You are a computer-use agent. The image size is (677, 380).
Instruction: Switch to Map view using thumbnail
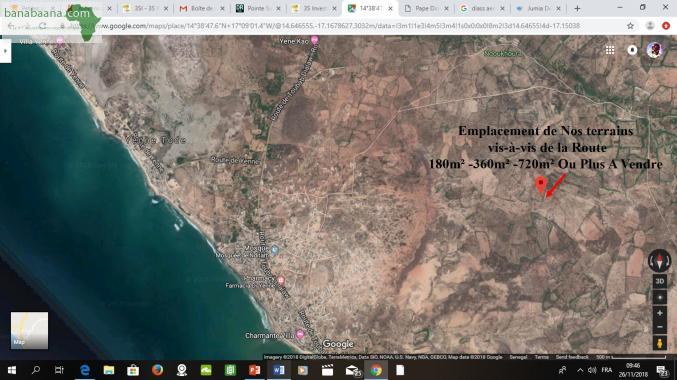click(x=29, y=330)
